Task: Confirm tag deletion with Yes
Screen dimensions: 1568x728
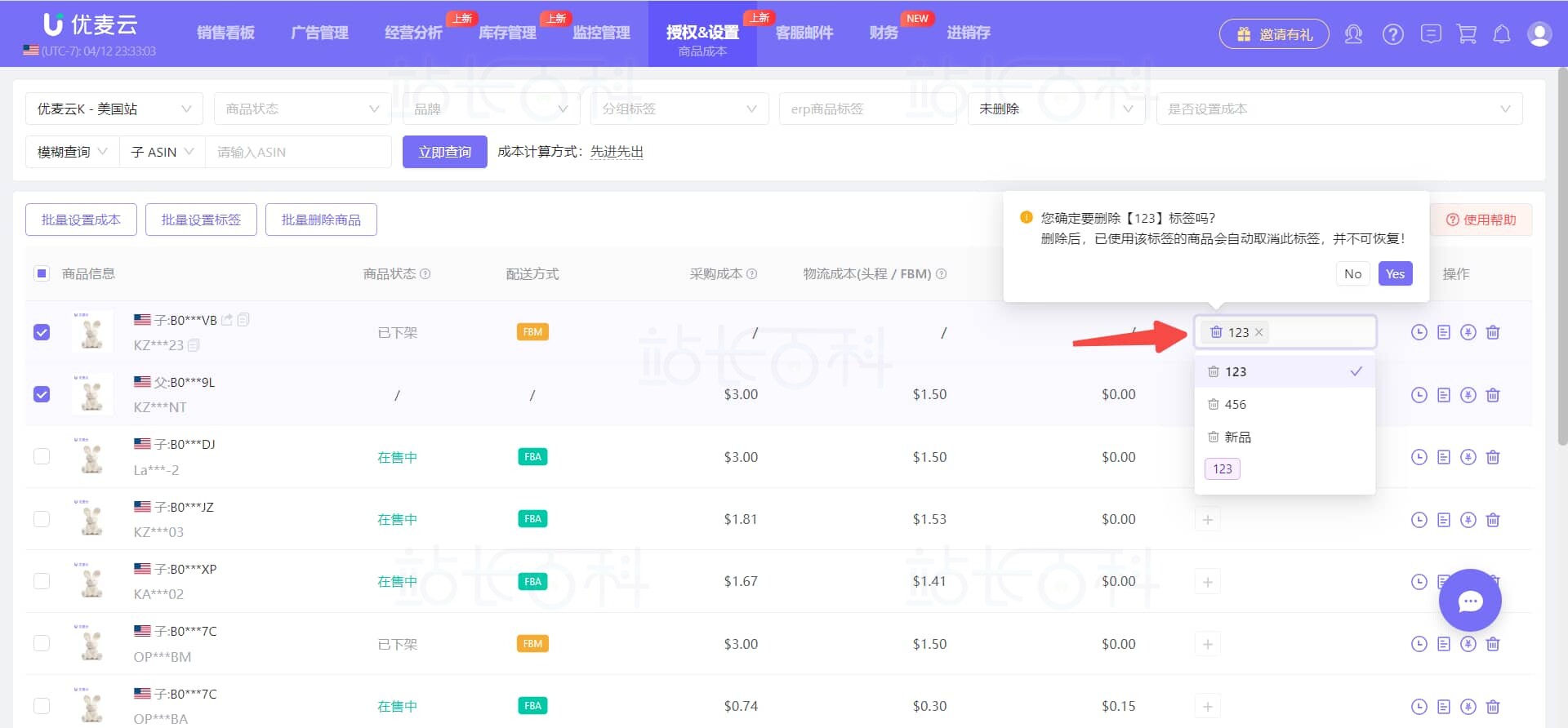Action: pyautogui.click(x=1395, y=273)
